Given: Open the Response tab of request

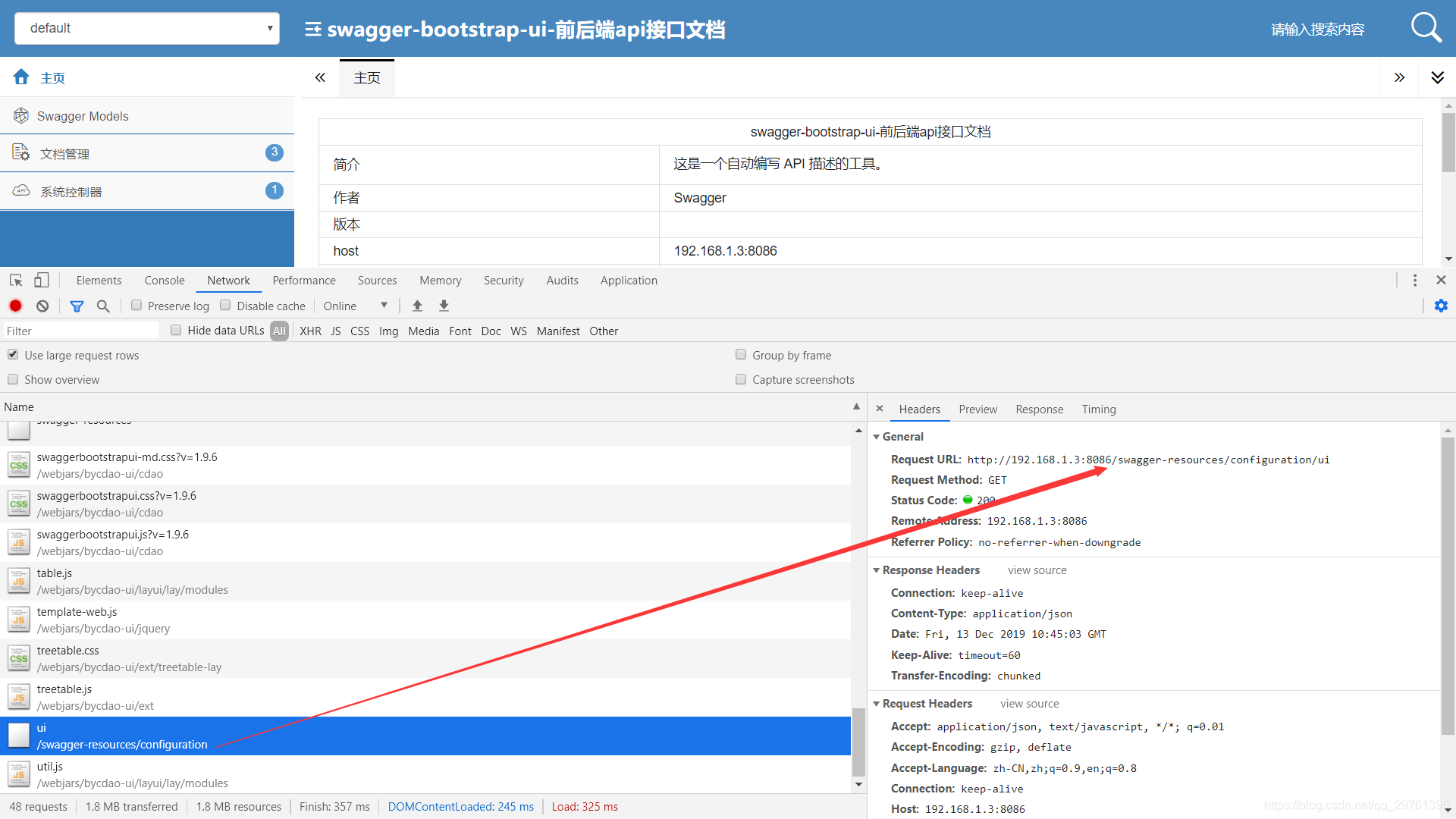Looking at the screenshot, I should coord(1039,409).
